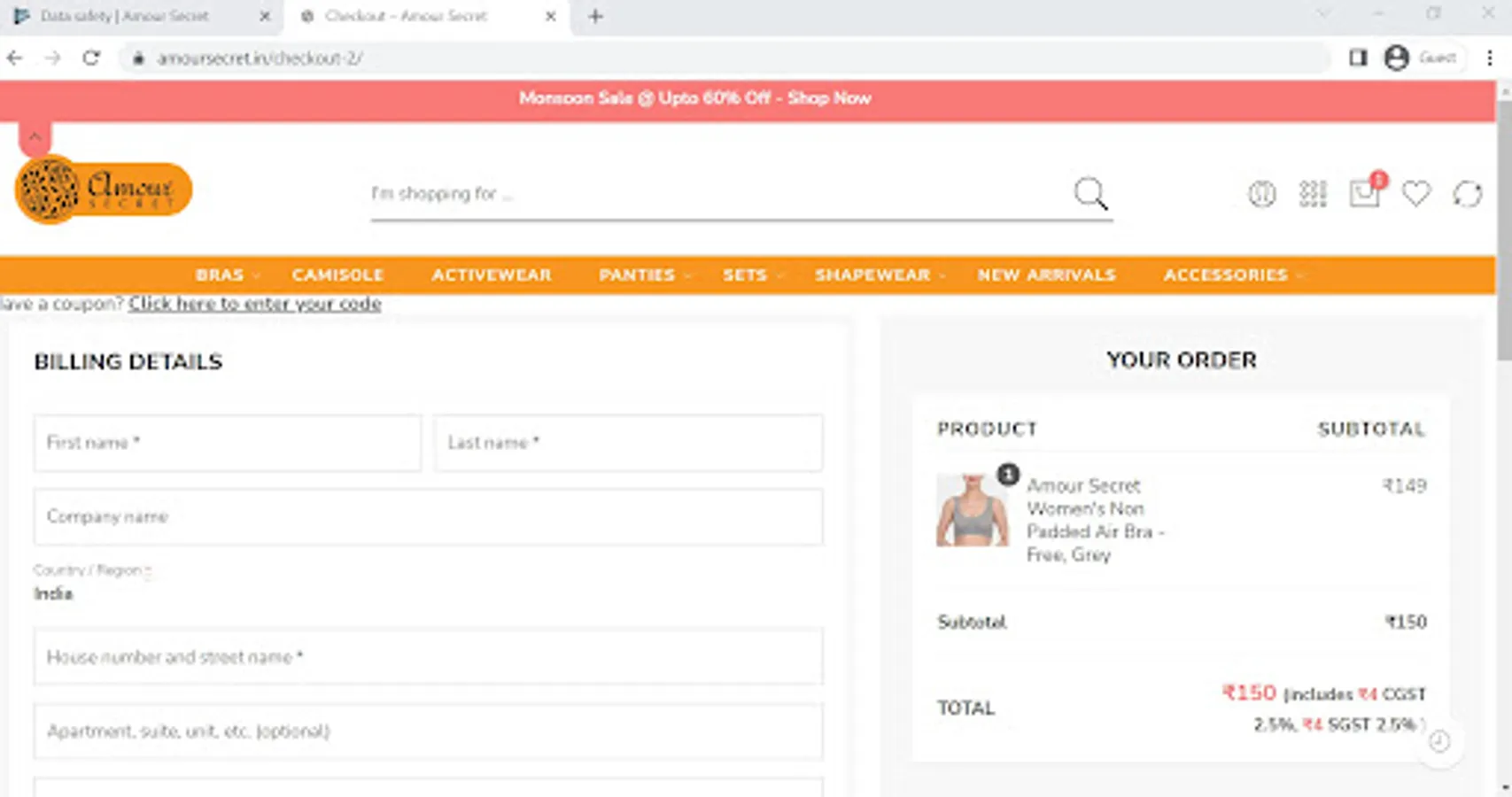Close the Data safety tab
The image size is (1512, 797).
(x=265, y=16)
